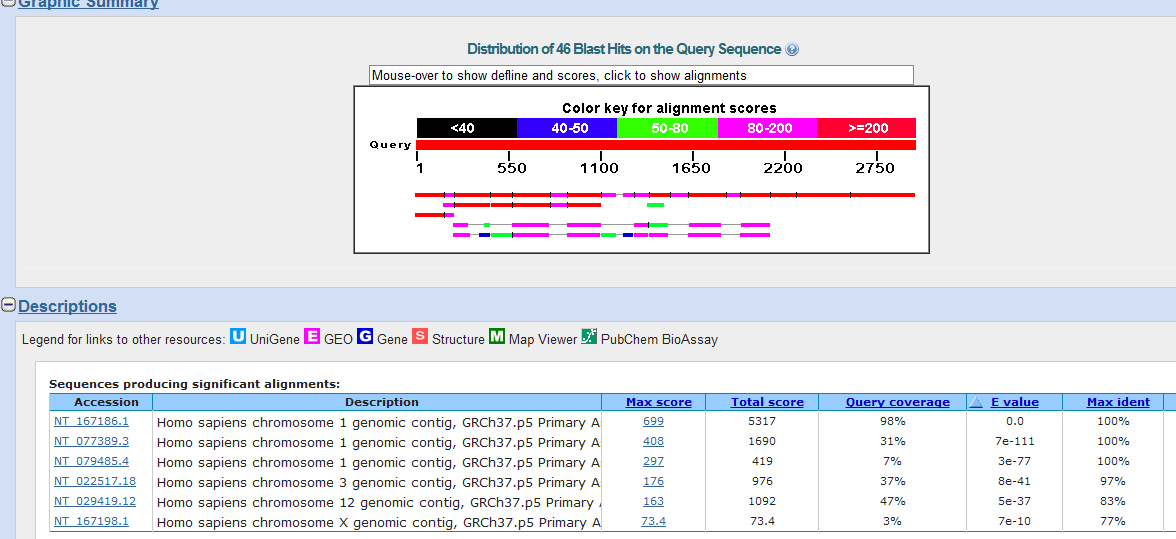Open accession NT_077389.3
This screenshot has height=539, width=1176.
[91, 442]
